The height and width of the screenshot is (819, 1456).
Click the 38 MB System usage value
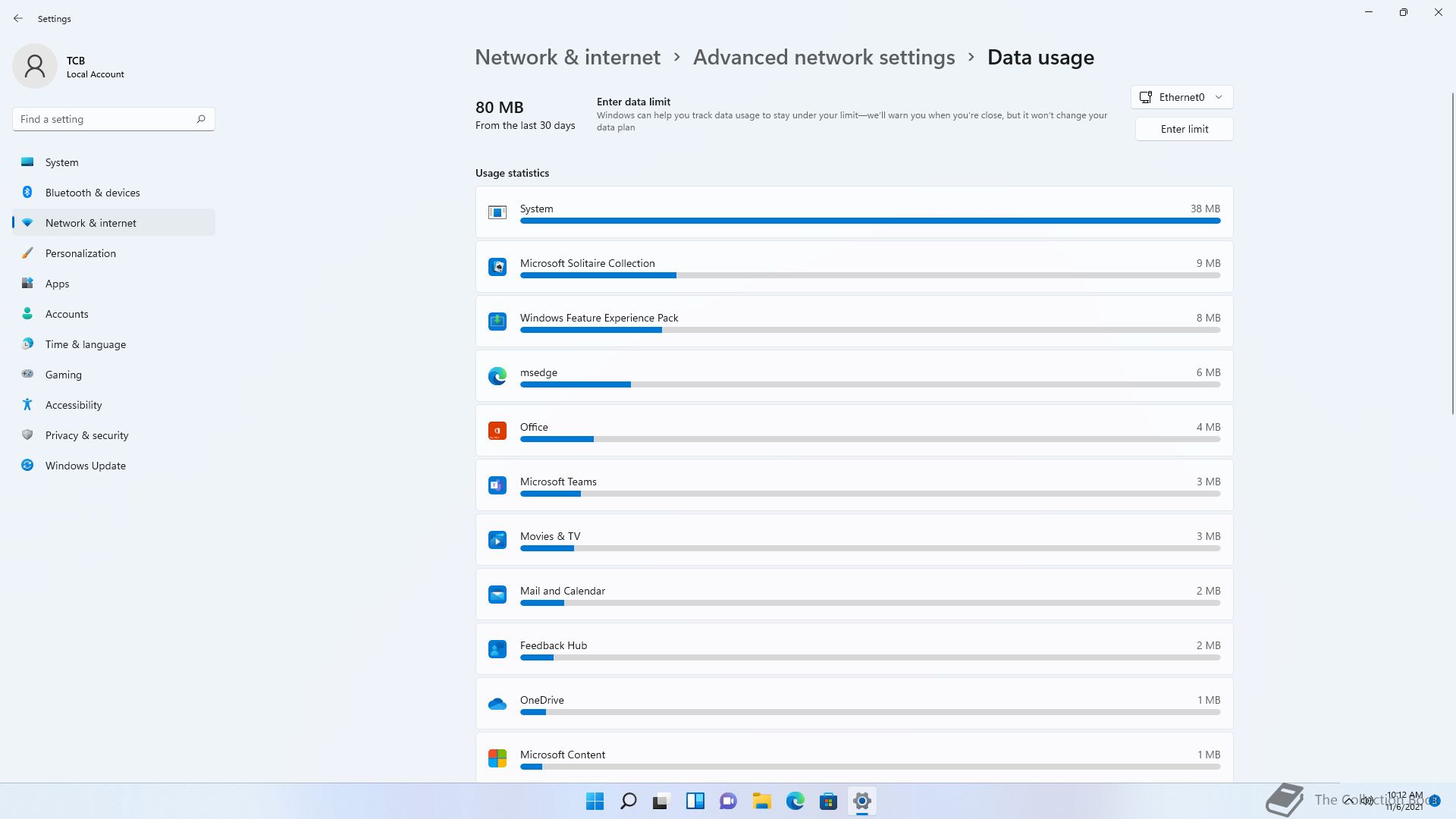(1205, 209)
